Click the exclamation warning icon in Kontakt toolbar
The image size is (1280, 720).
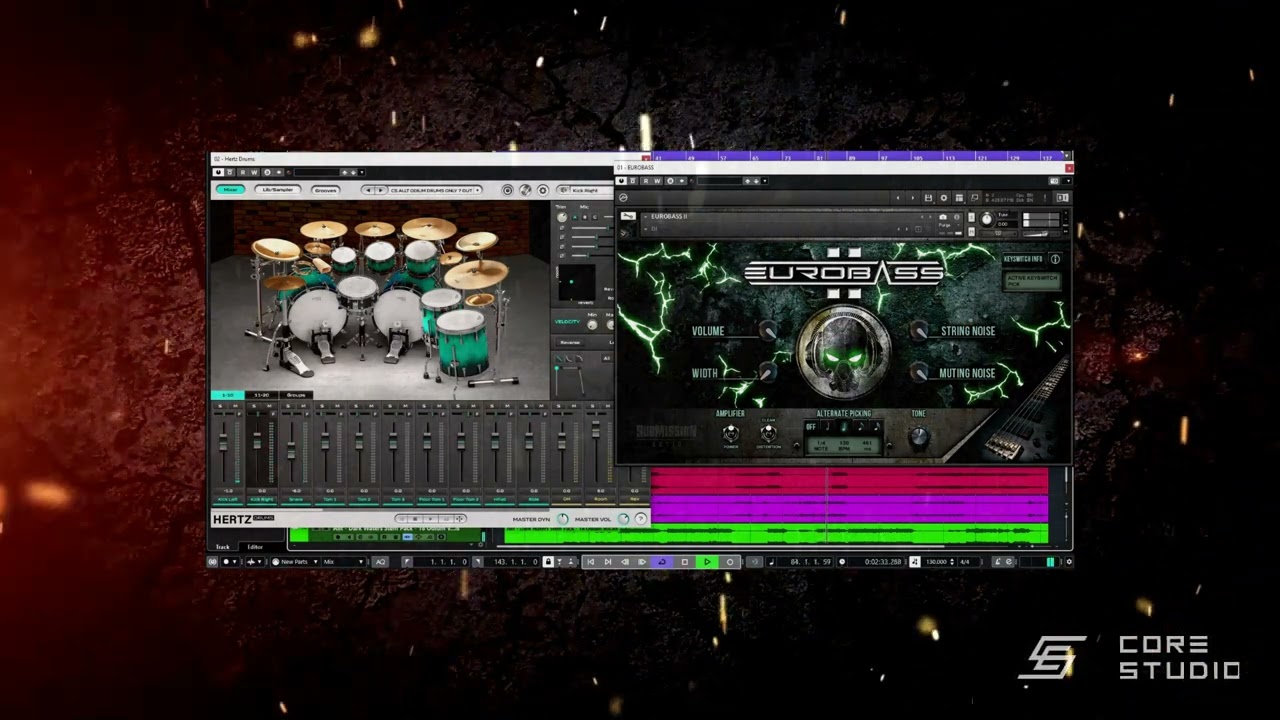click(1045, 198)
